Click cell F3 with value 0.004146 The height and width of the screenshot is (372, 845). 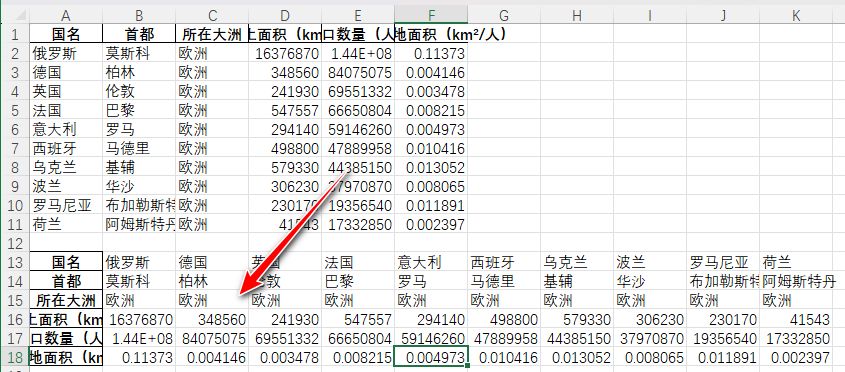click(431, 72)
